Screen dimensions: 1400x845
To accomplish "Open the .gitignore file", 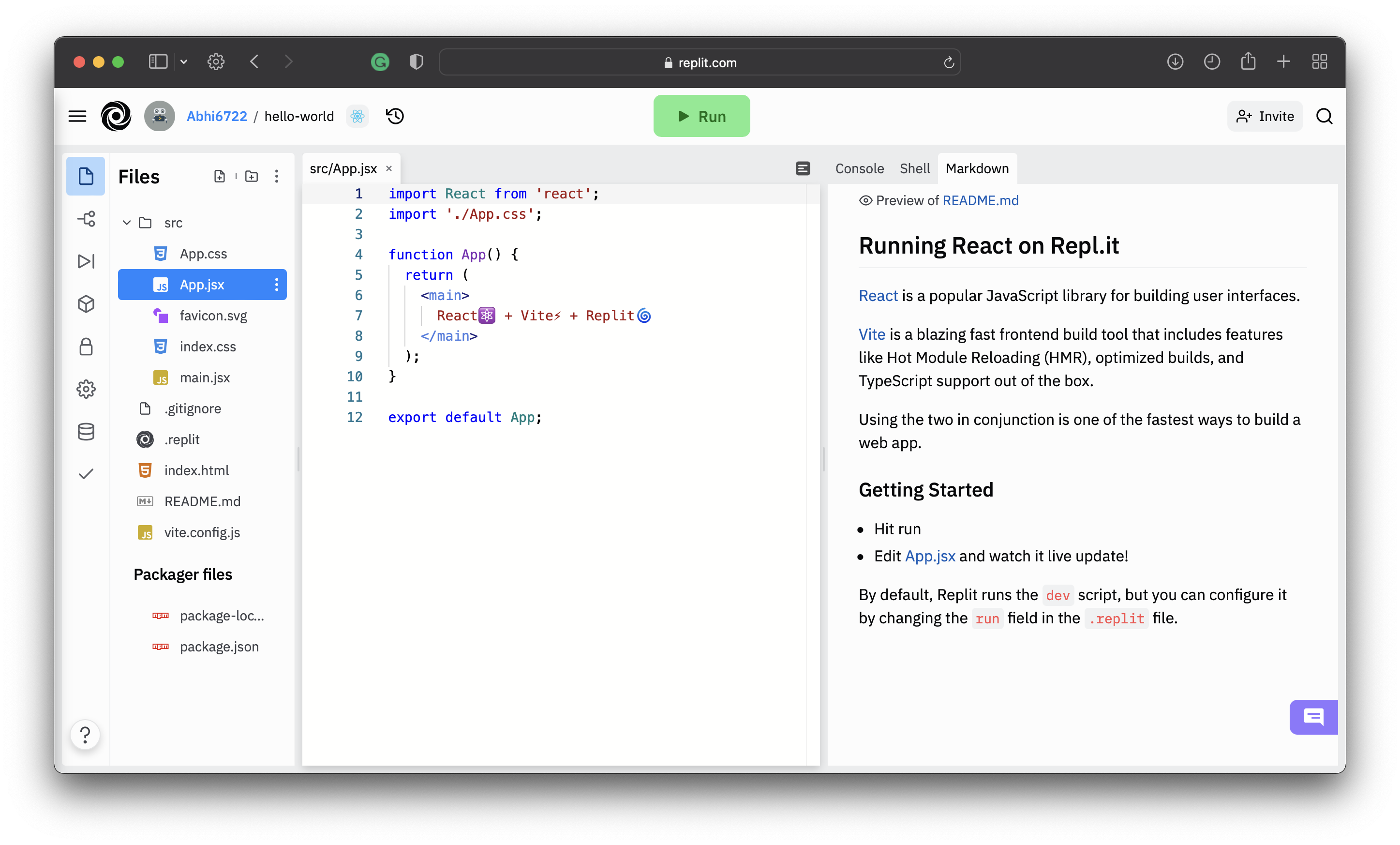I will [x=202, y=408].
